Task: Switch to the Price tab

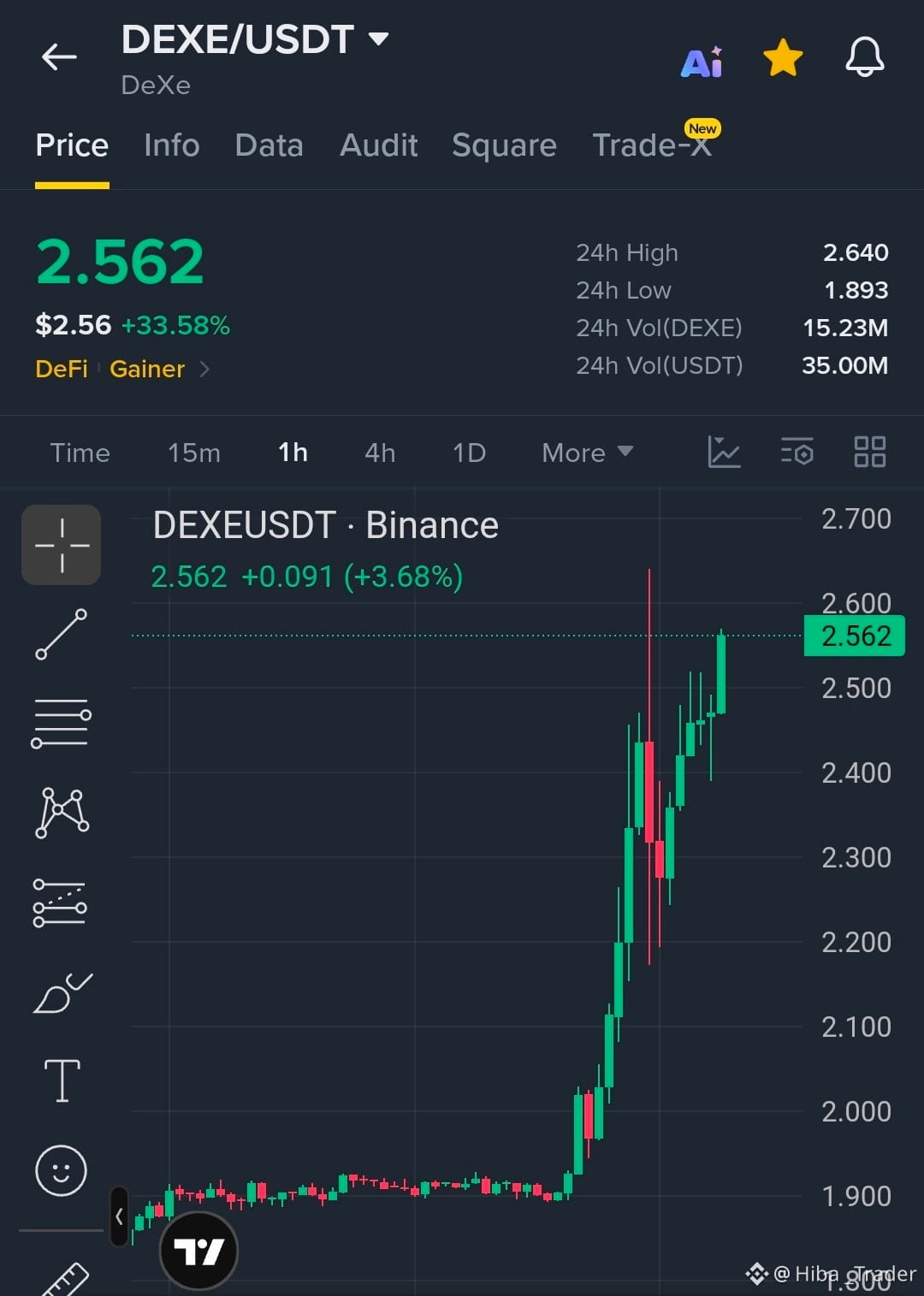Action: [x=72, y=145]
